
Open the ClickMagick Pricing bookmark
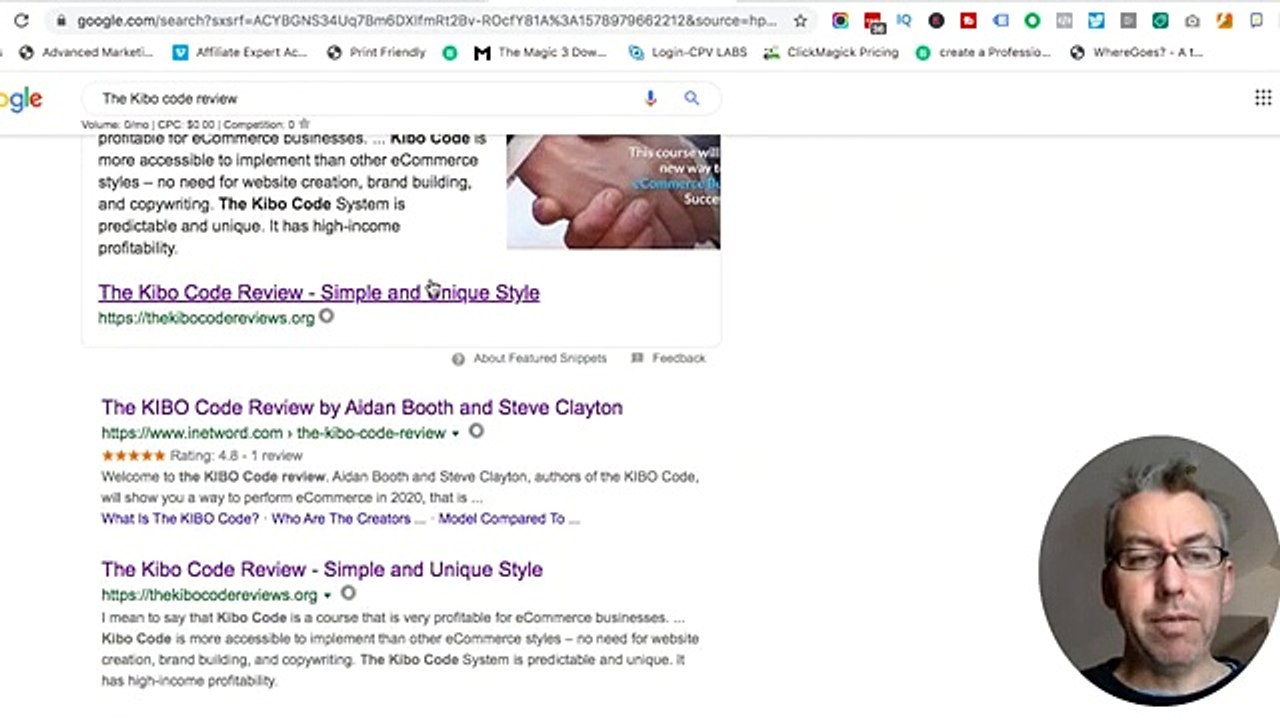831,52
